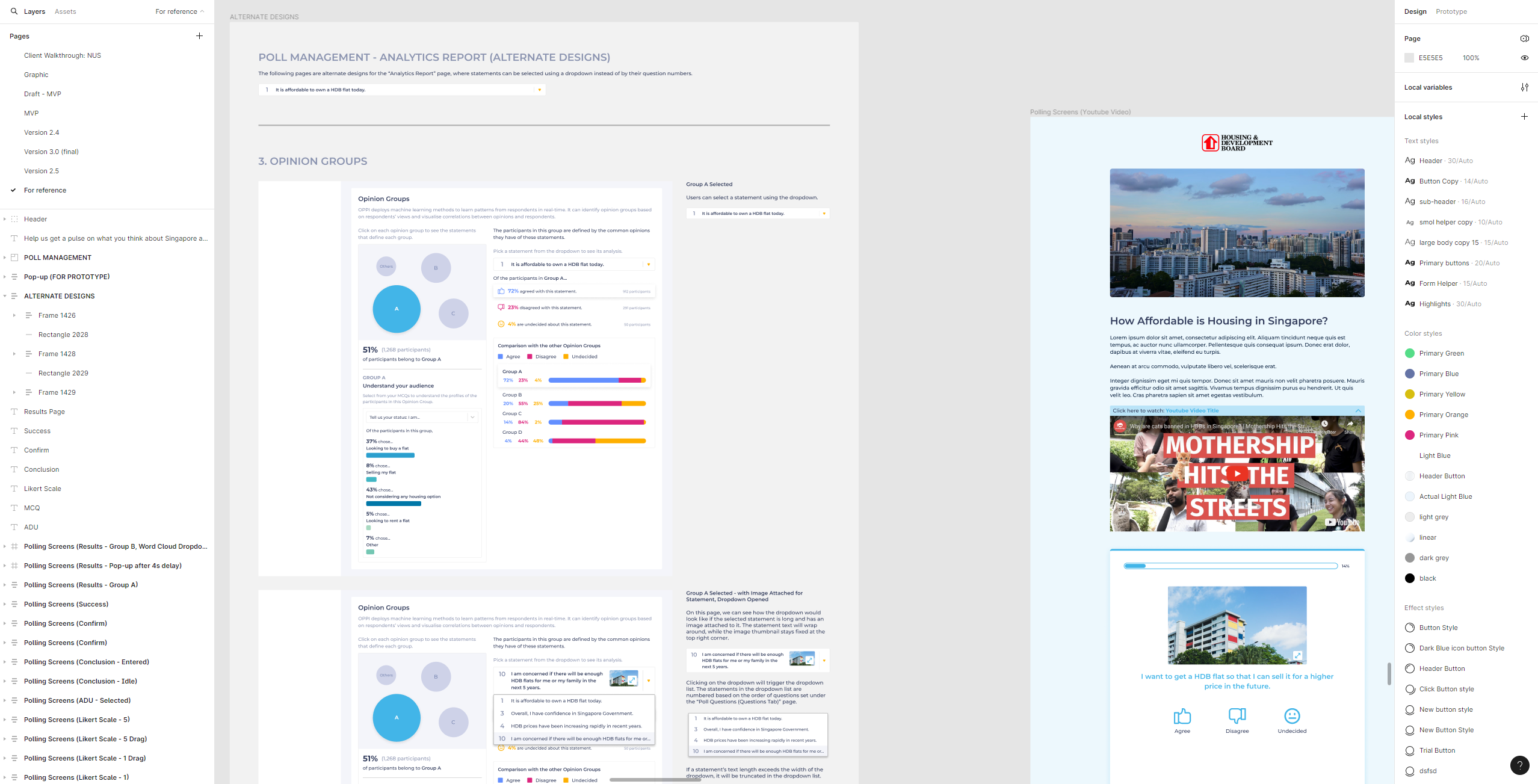Click the Header text style Ag icon
Screen dimensions: 1538x784
click(x=1410, y=161)
